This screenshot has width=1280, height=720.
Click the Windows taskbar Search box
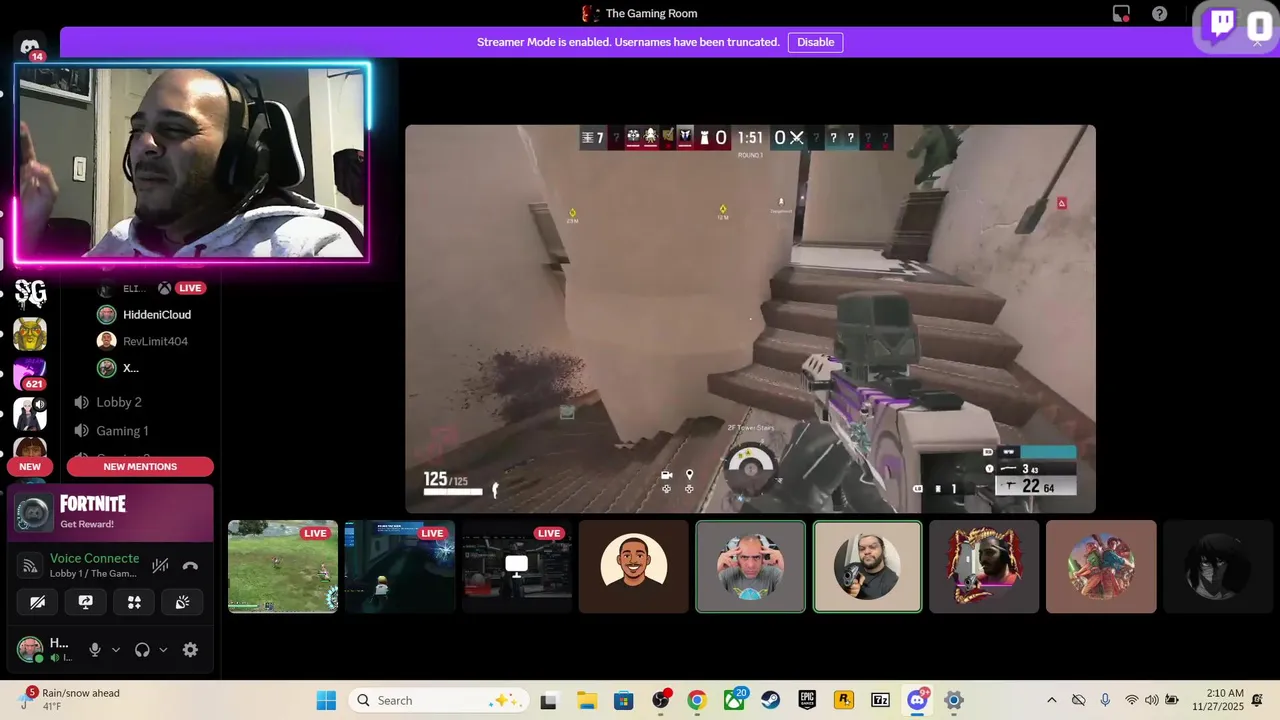pyautogui.click(x=439, y=700)
